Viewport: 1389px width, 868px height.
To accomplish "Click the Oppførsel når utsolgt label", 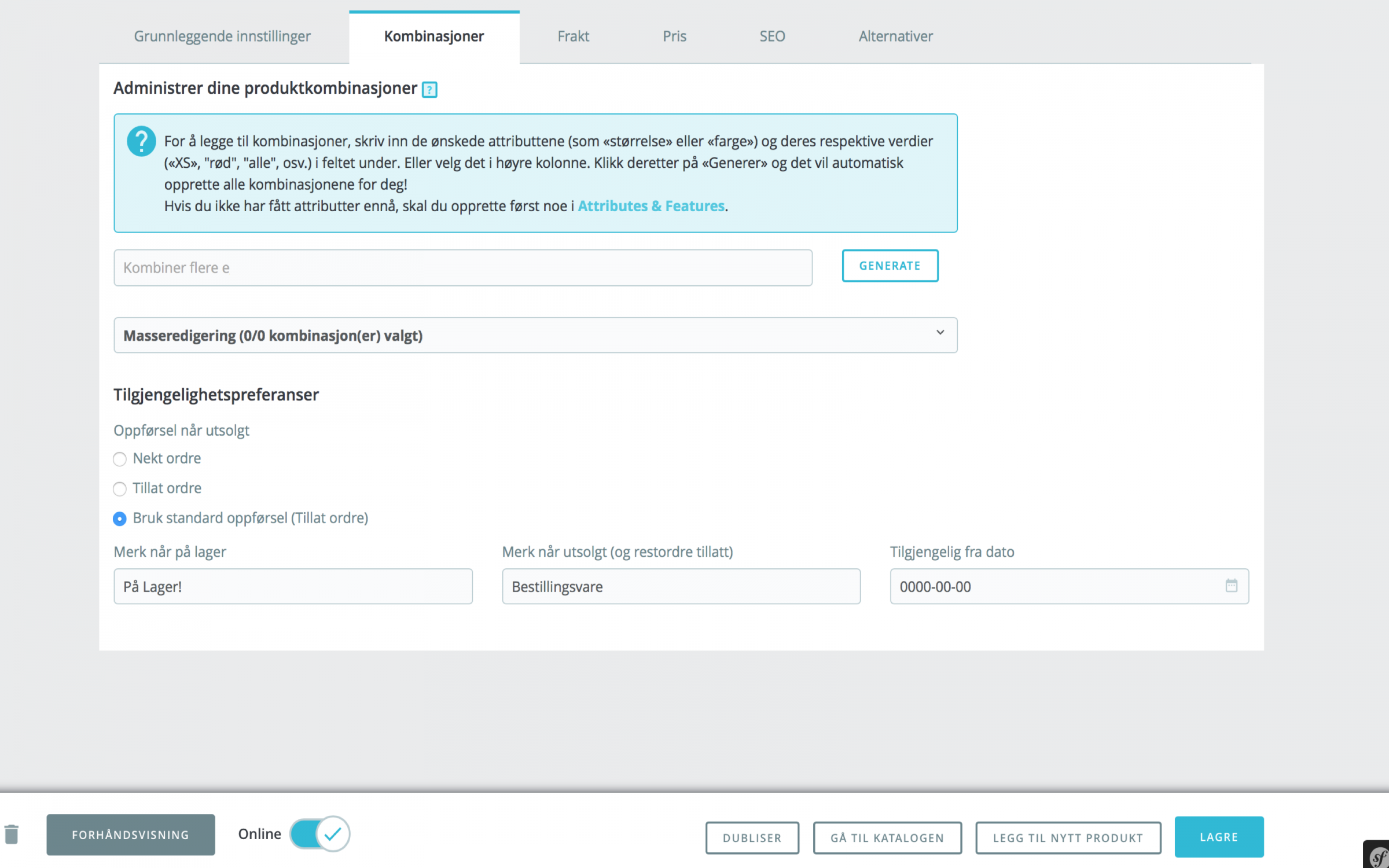I will pos(181,431).
